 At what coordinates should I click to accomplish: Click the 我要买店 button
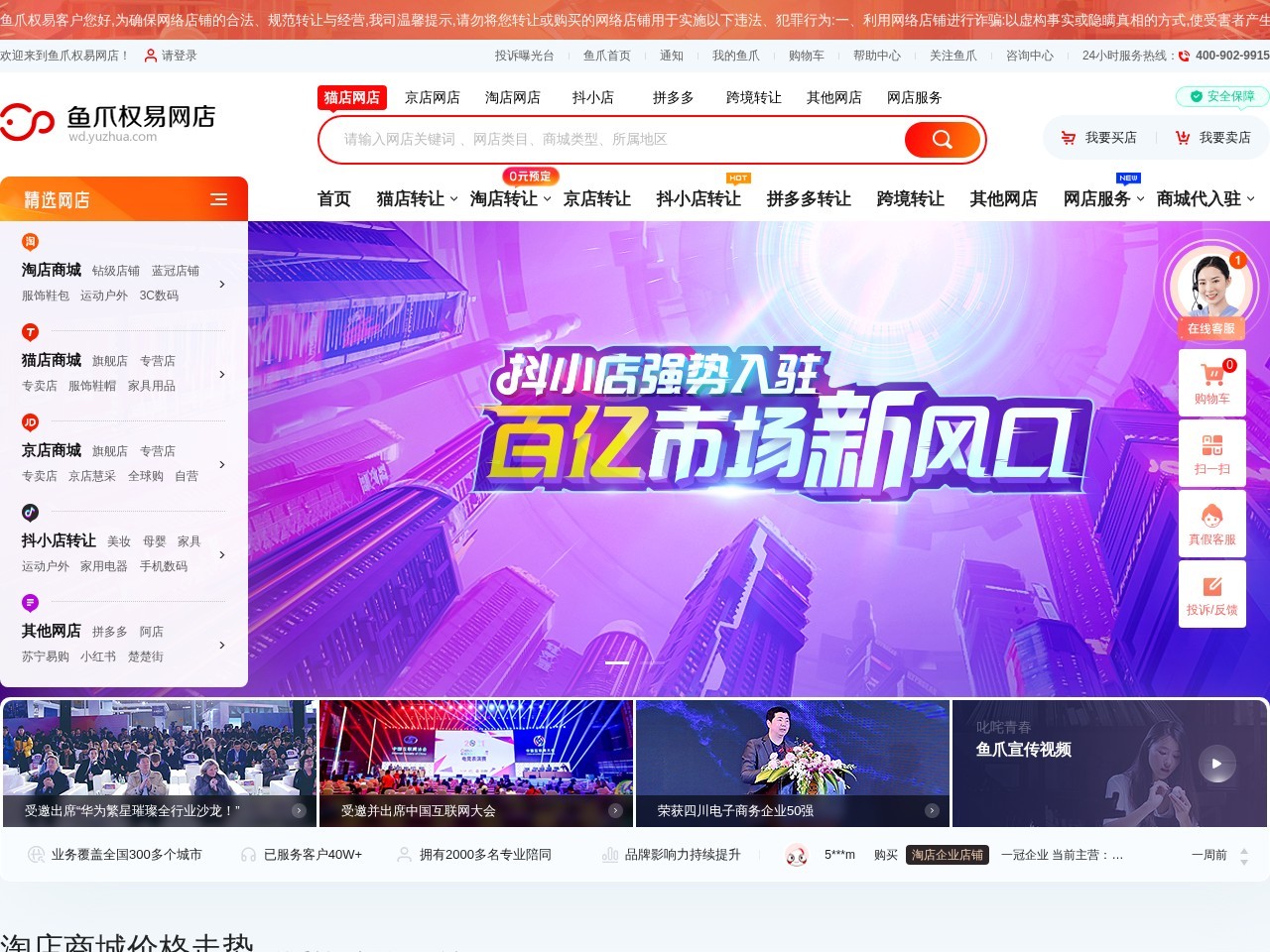[1099, 138]
